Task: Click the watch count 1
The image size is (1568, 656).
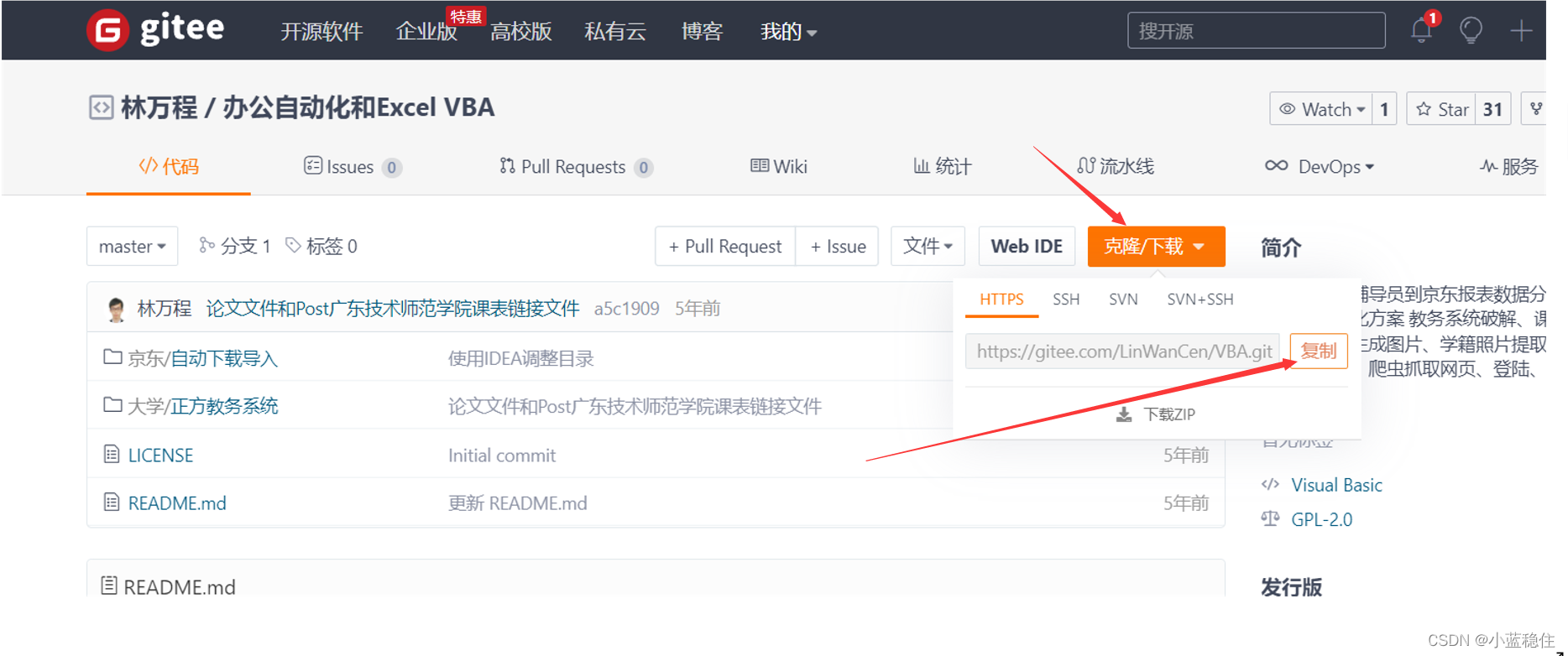Action: pos(1384,109)
